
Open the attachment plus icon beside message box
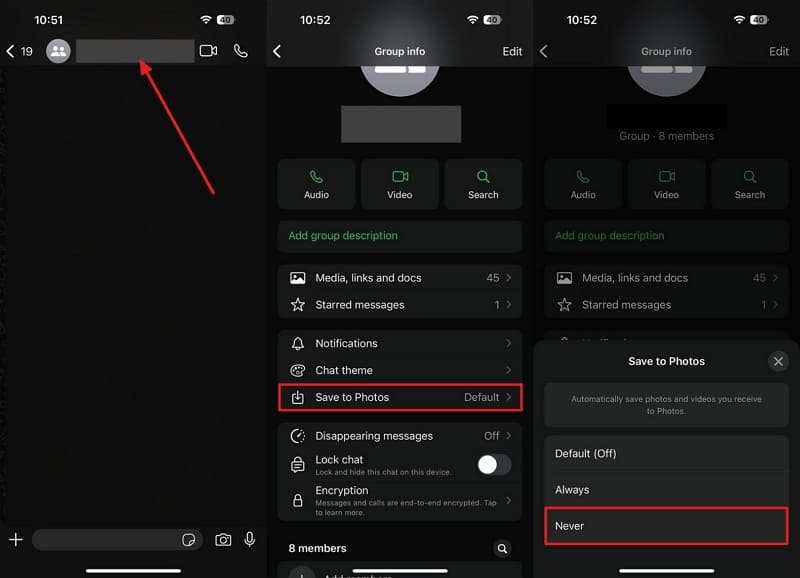(16, 540)
